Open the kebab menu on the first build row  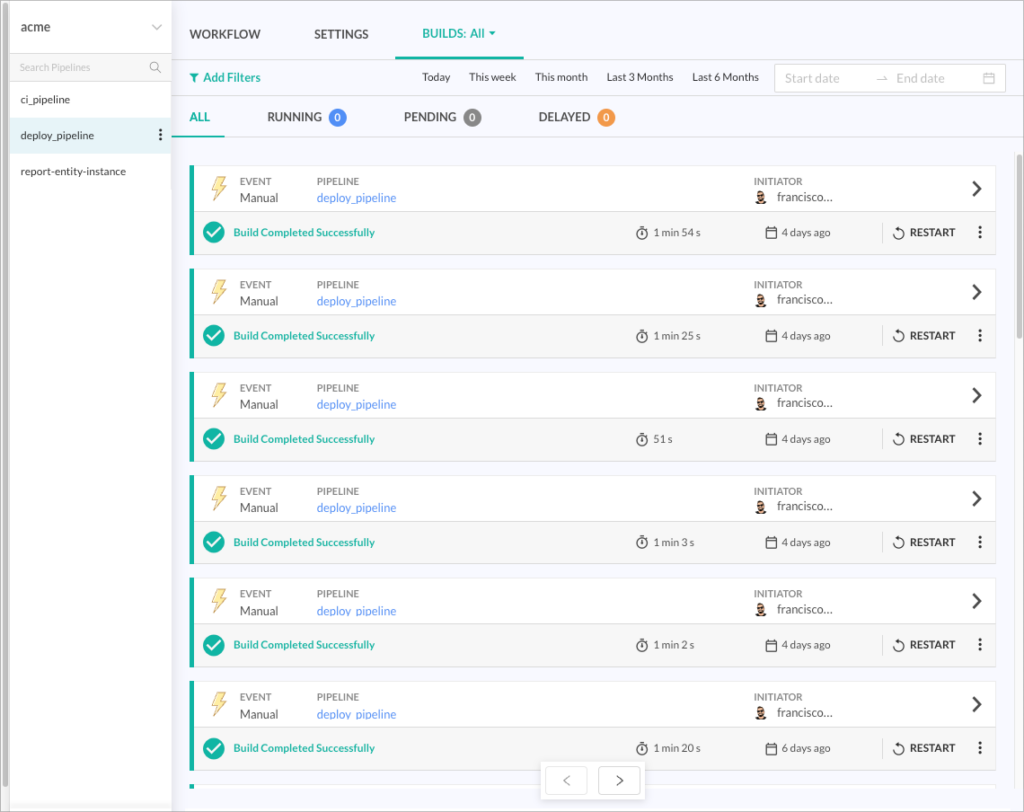tap(980, 232)
